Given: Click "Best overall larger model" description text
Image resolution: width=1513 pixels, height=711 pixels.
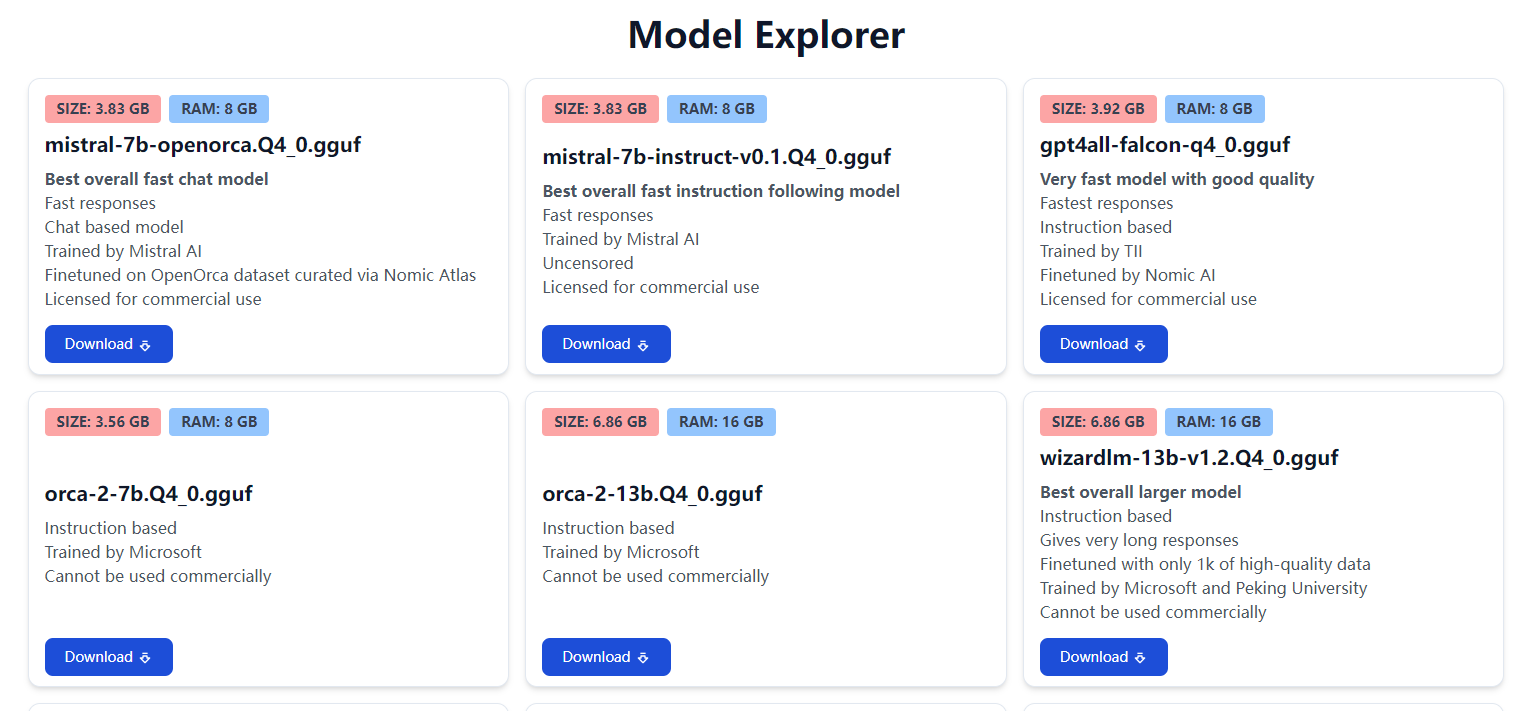Looking at the screenshot, I should click(1140, 492).
